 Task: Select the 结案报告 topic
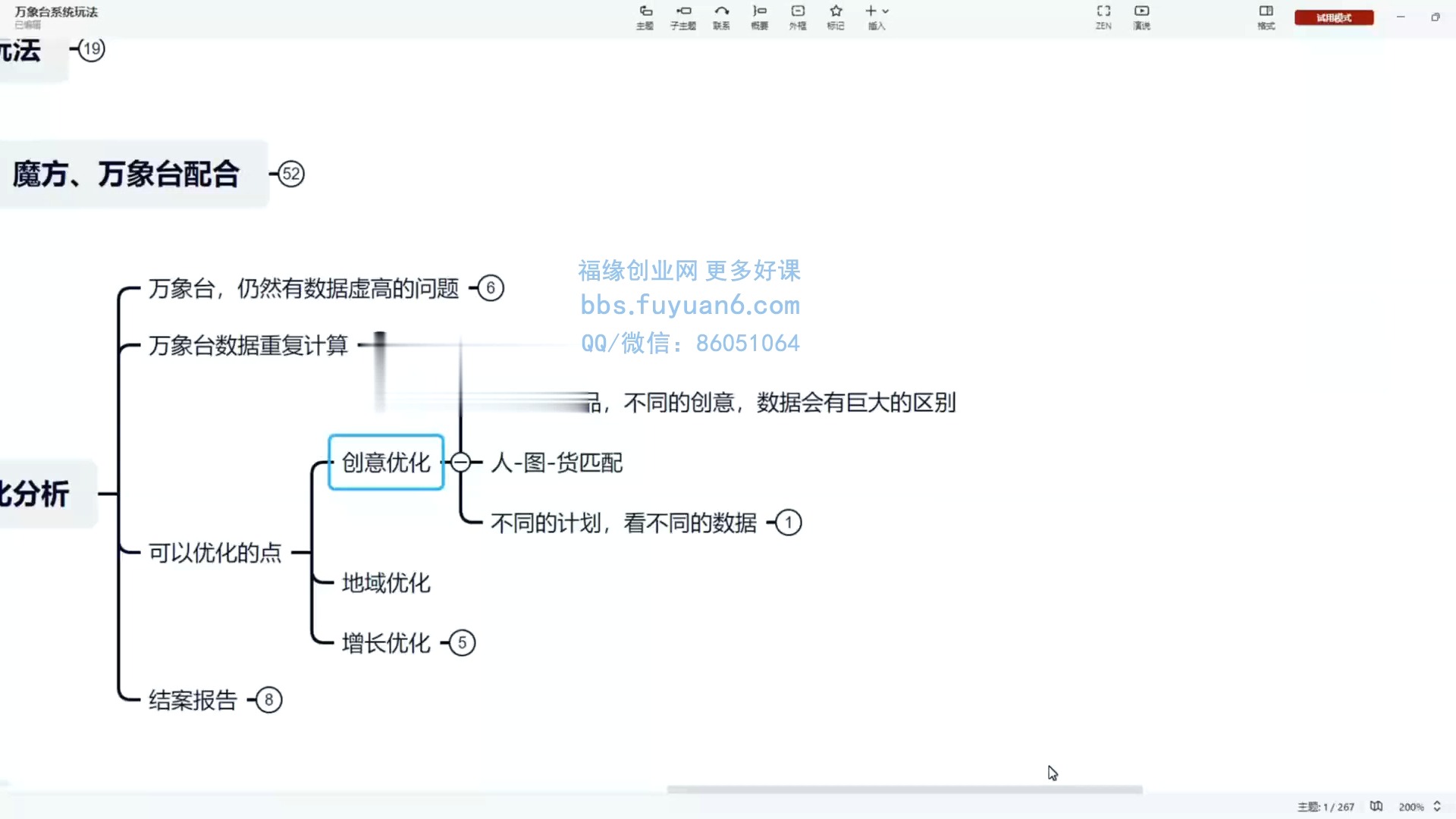pyautogui.click(x=193, y=700)
